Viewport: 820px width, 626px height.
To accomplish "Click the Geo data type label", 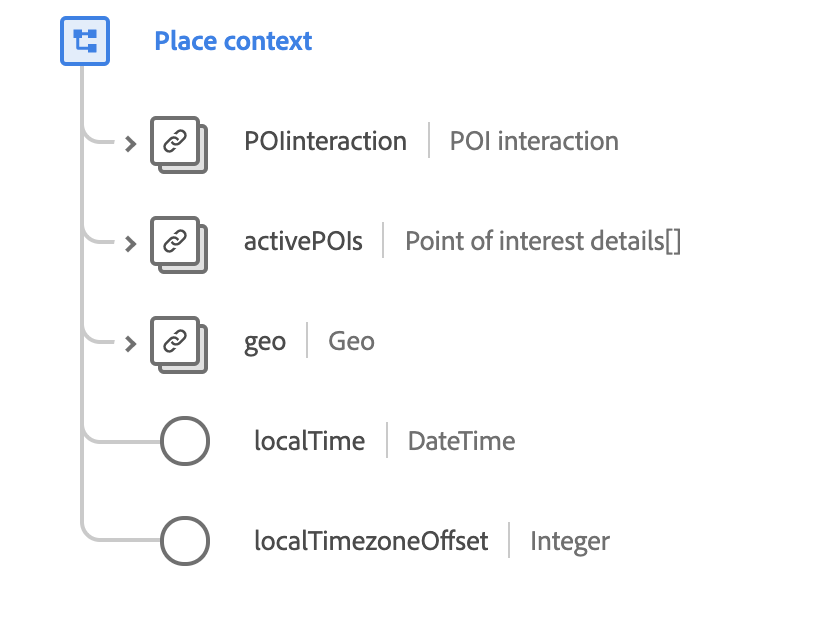I will (352, 341).
